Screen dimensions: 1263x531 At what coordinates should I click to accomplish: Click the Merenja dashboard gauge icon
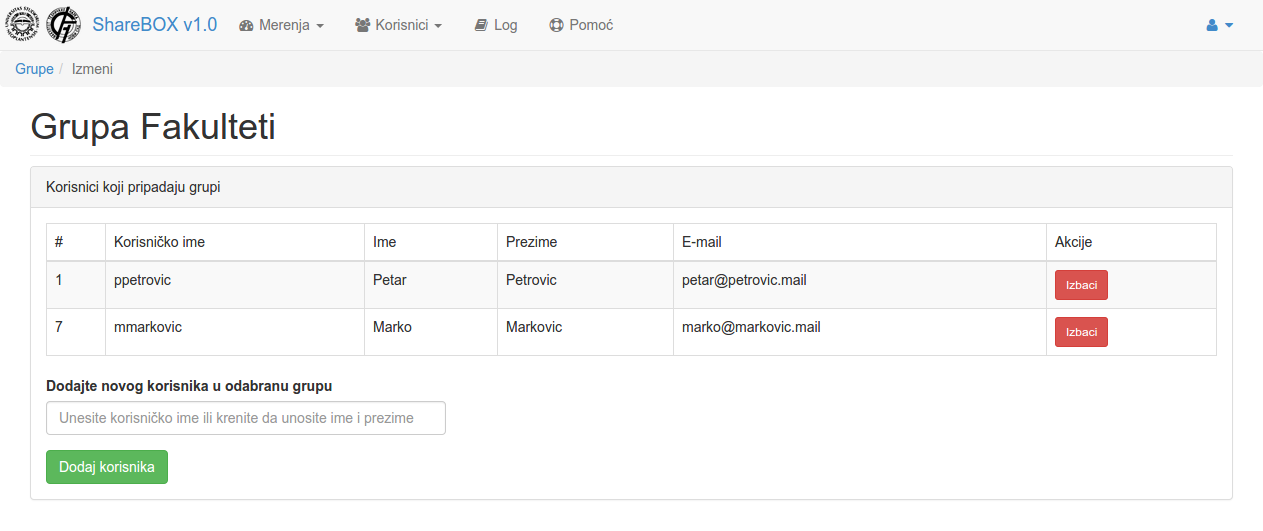(246, 26)
